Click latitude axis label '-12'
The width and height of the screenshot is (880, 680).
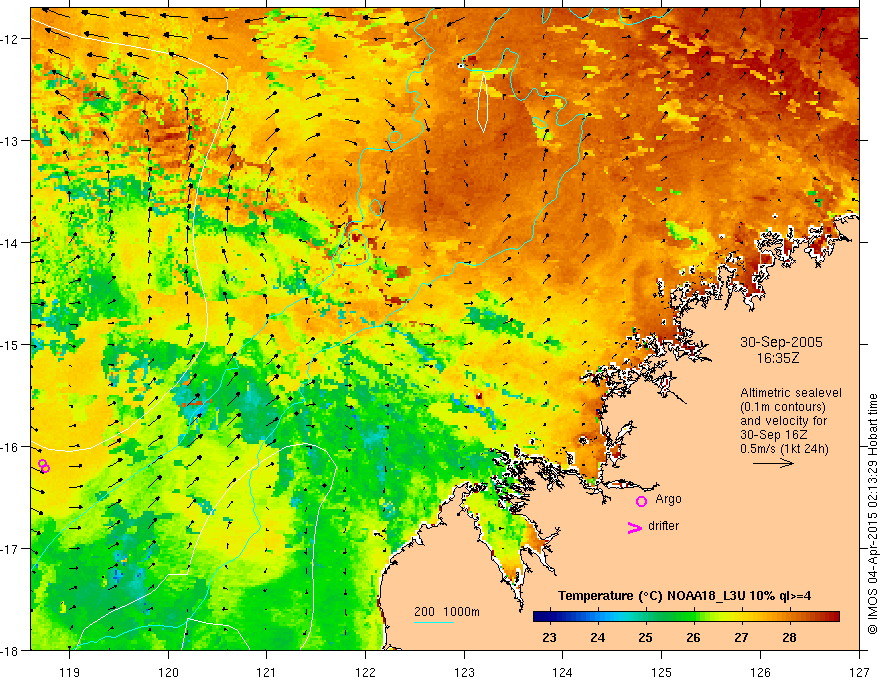[10, 39]
